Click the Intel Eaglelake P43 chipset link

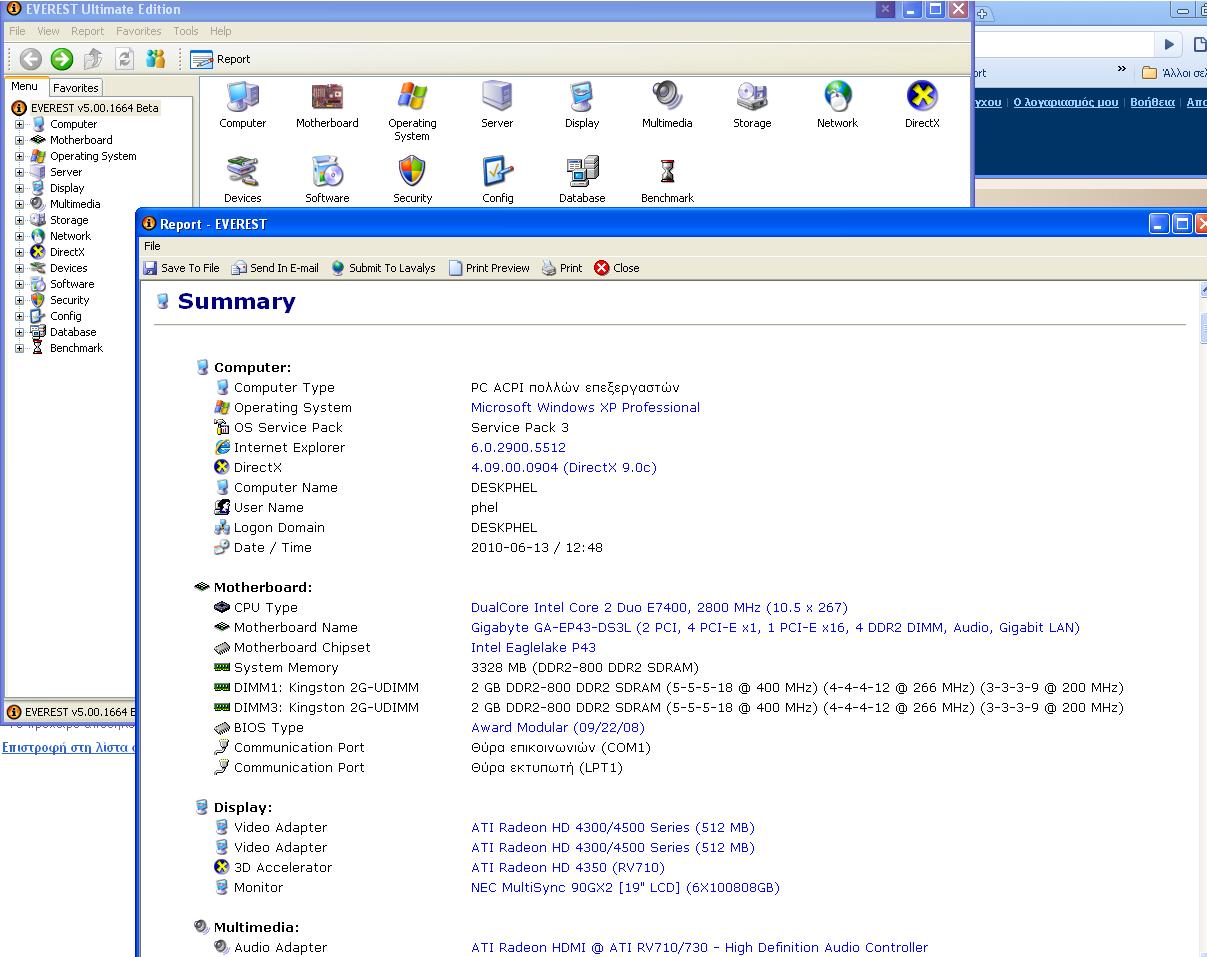point(533,648)
